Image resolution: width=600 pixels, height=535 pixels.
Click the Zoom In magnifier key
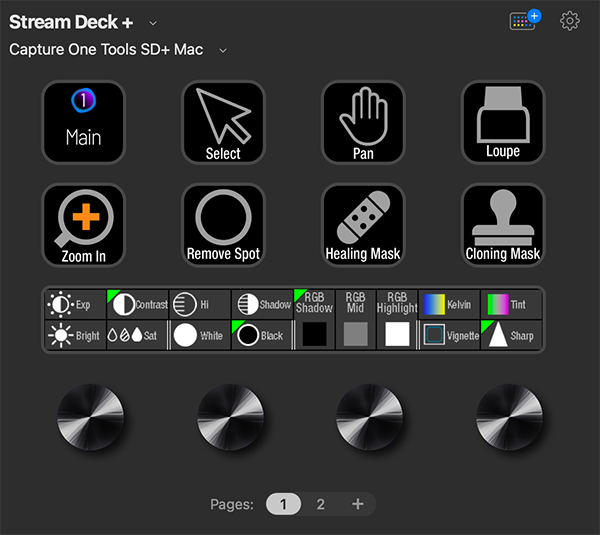point(83,225)
